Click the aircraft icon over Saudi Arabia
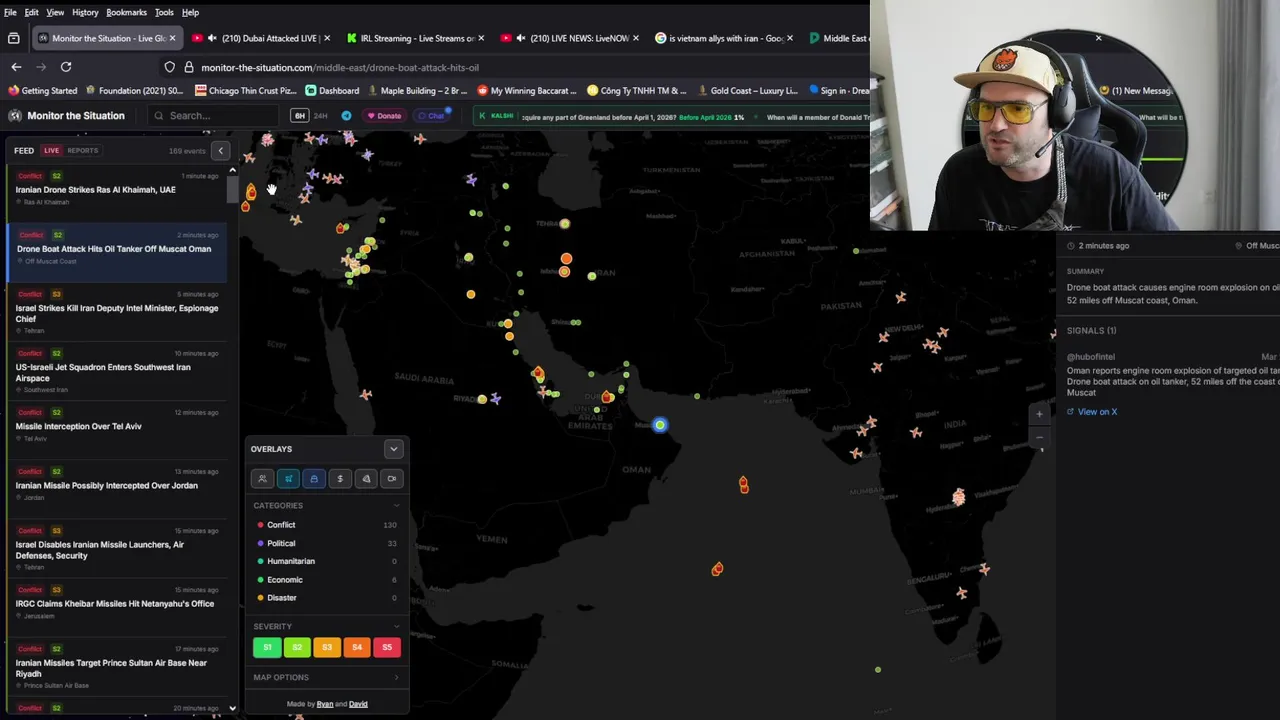This screenshot has height=720, width=1280. (x=366, y=395)
